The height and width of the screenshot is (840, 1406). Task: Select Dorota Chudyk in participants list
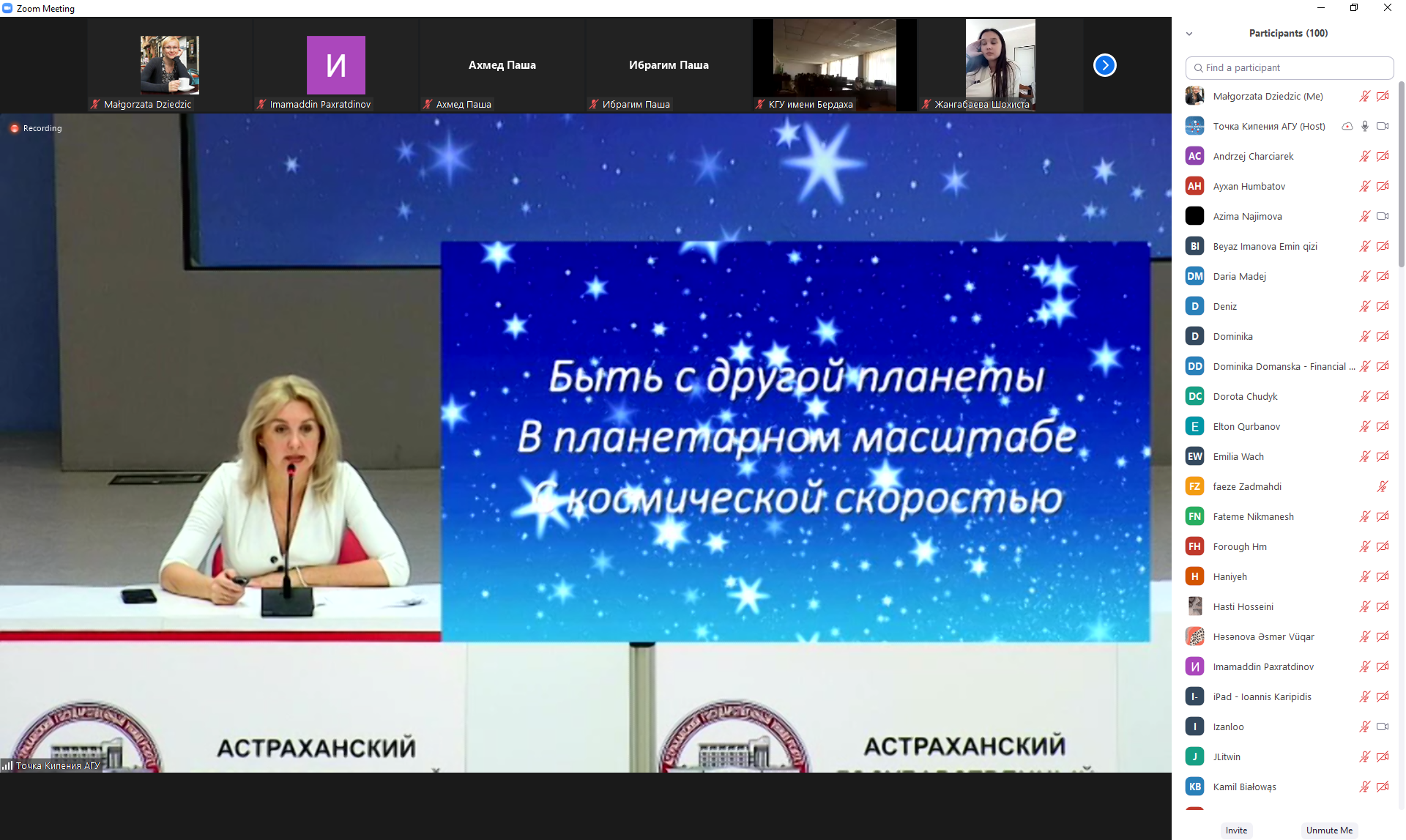pyautogui.click(x=1245, y=396)
